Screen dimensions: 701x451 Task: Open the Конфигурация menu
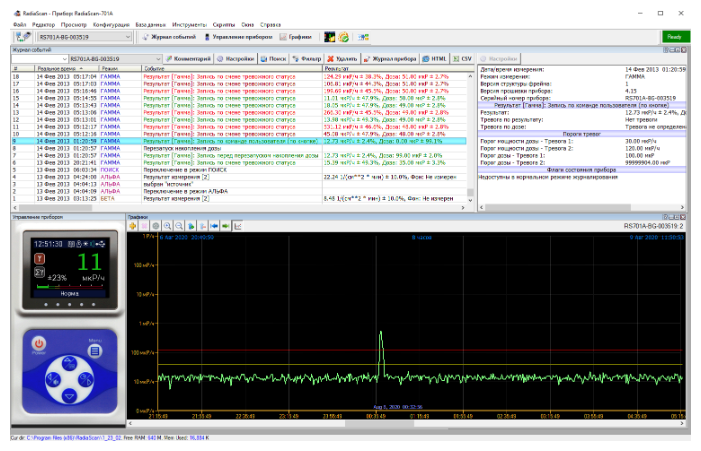[x=111, y=25]
